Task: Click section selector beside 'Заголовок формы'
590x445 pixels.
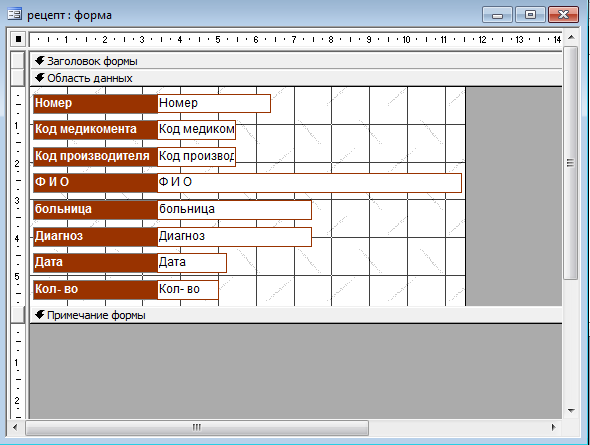Action: pos(18,61)
